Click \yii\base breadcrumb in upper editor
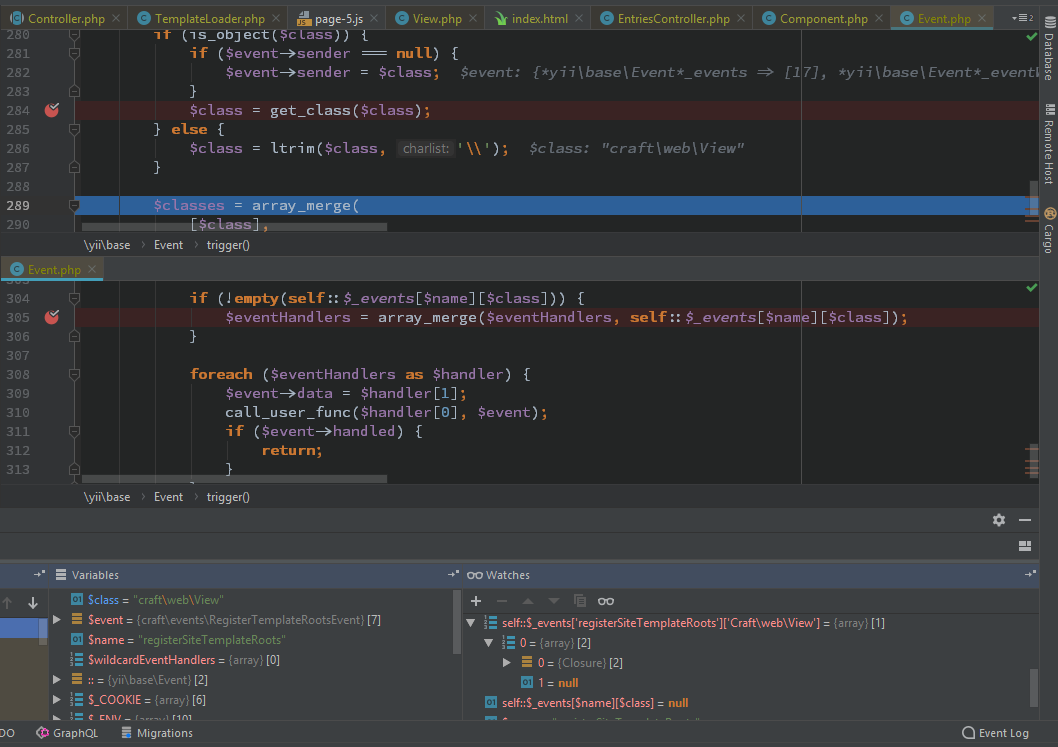This screenshot has height=747, width=1058. 107,245
